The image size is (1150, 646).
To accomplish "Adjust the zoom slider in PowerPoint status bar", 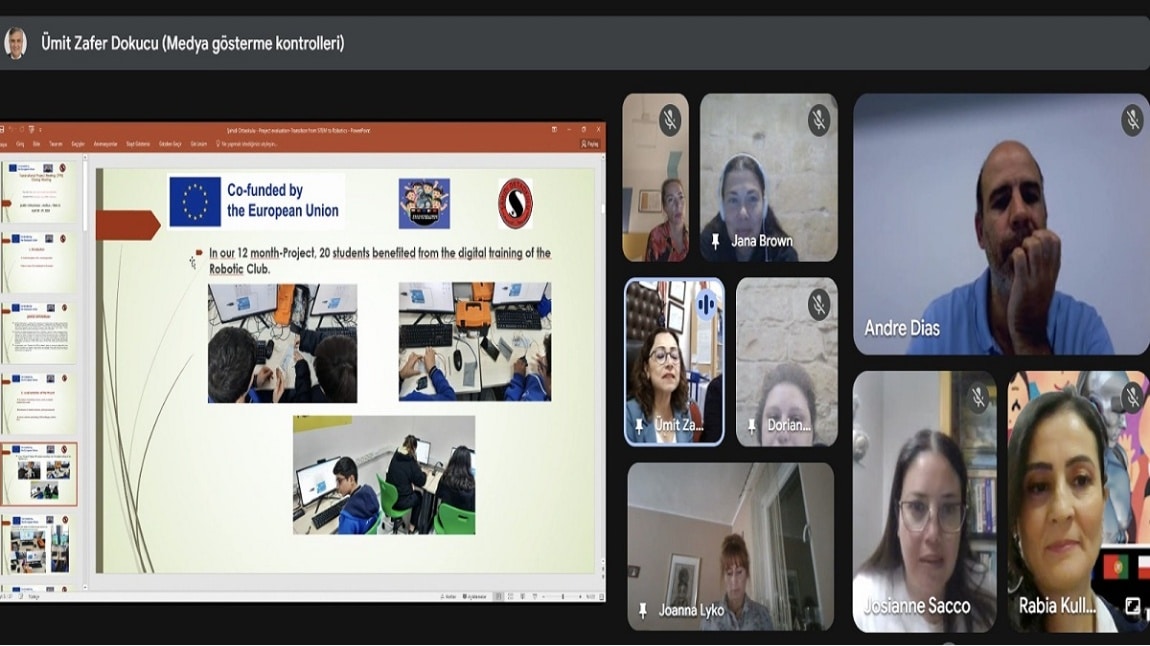I will (x=563, y=597).
